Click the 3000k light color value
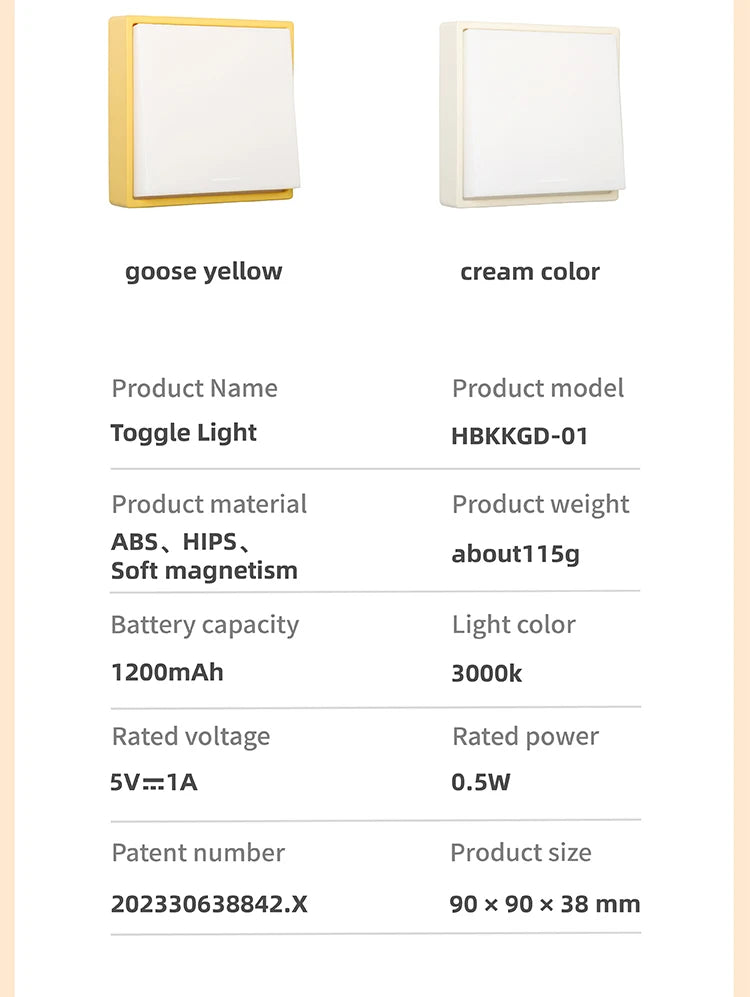750x997 pixels. (x=487, y=673)
